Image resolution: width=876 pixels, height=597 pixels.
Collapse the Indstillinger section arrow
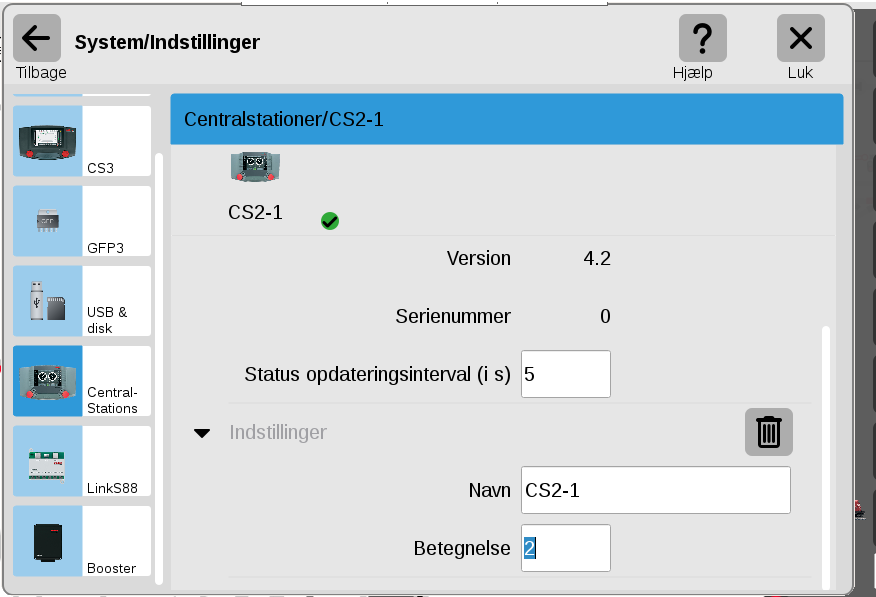202,433
